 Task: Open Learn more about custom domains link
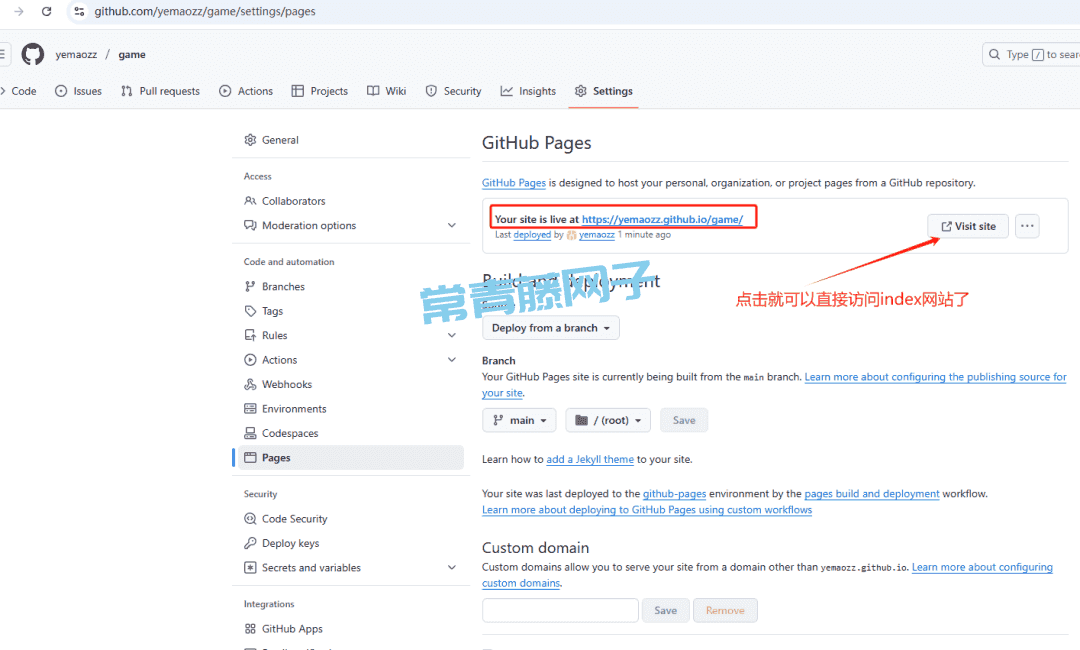tap(982, 567)
